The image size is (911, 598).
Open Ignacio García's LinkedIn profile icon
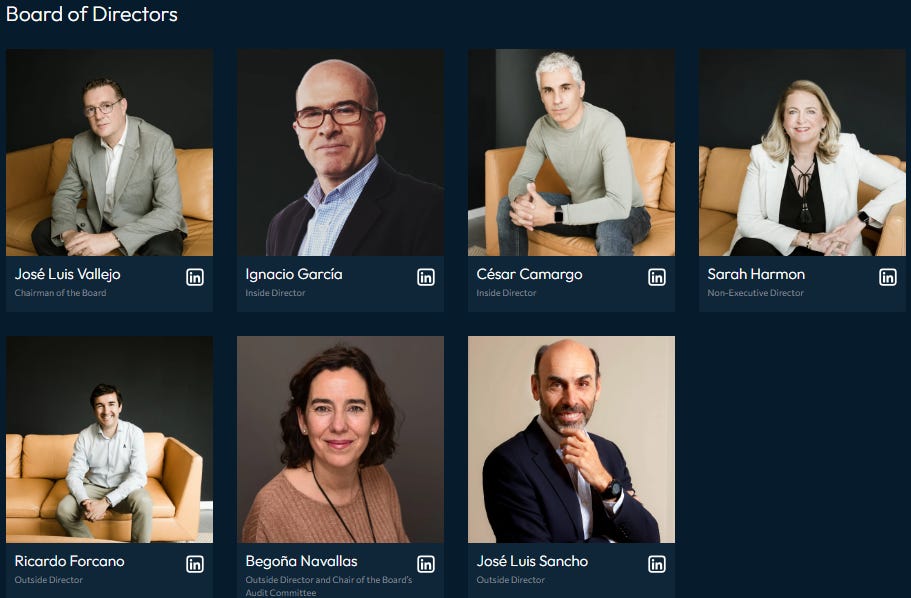pyautogui.click(x=426, y=277)
